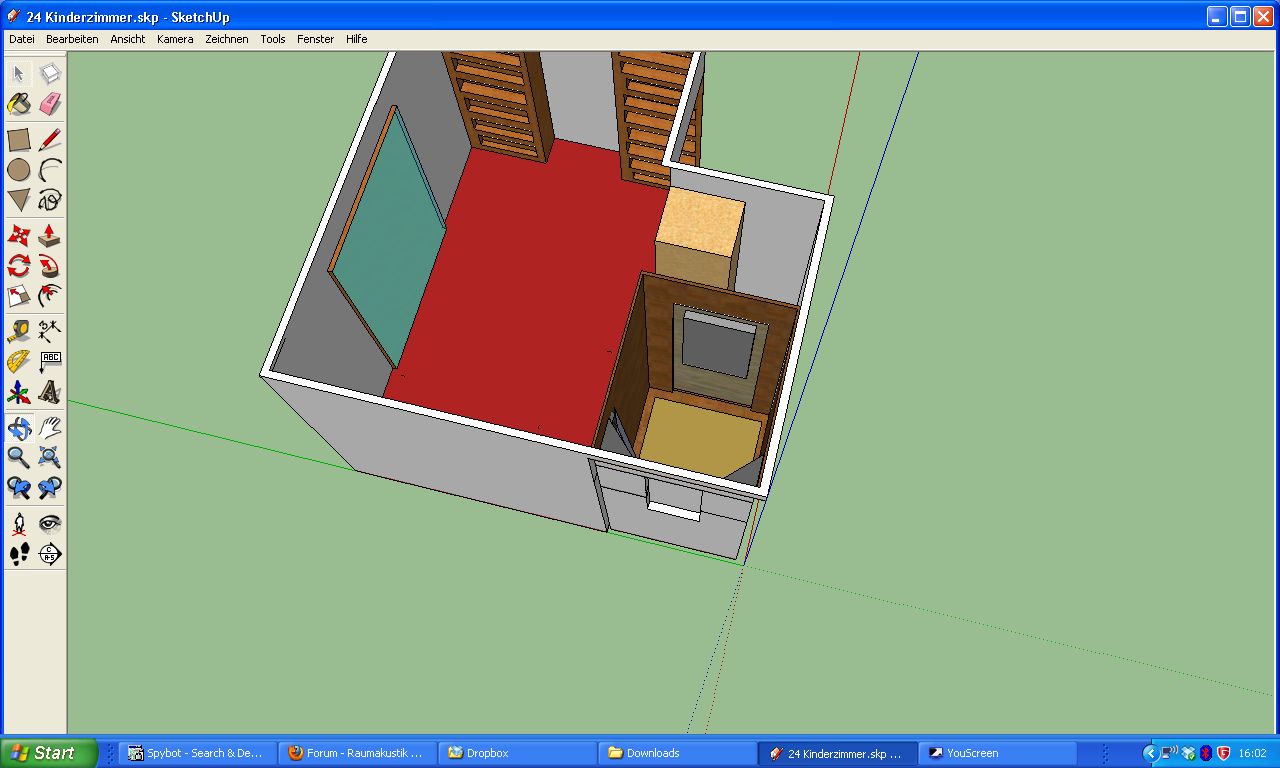
Task: Select the Polygon triangle tool
Action: click(19, 200)
